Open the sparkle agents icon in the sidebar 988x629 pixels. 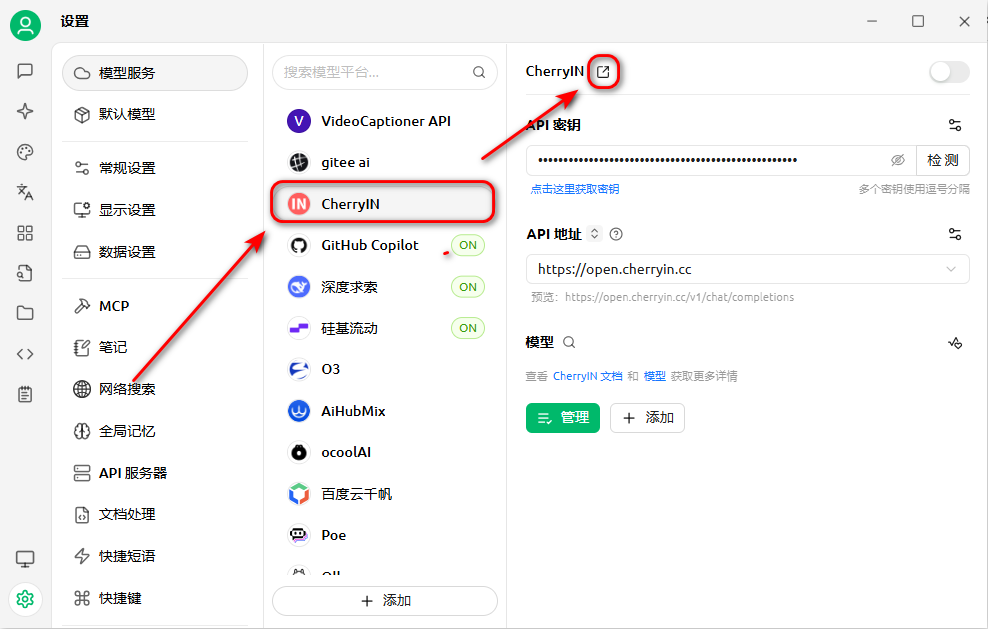[x=25, y=112]
